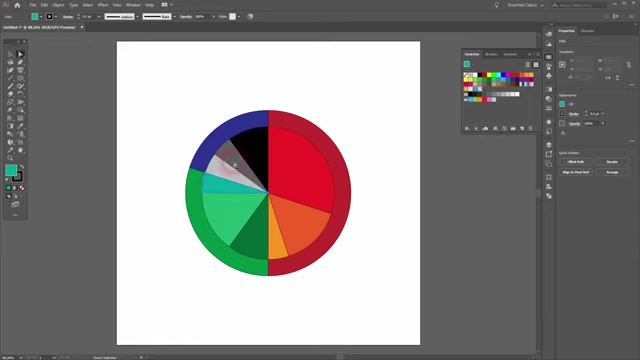Select the Rotate tool
640x360 pixels.
click(20, 94)
